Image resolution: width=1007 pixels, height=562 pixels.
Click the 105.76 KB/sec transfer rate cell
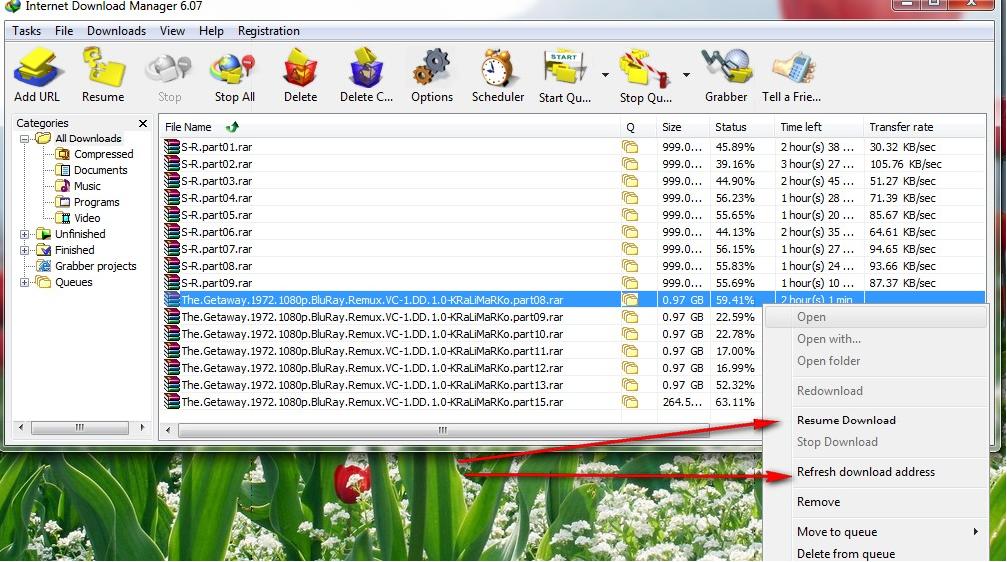[x=906, y=164]
